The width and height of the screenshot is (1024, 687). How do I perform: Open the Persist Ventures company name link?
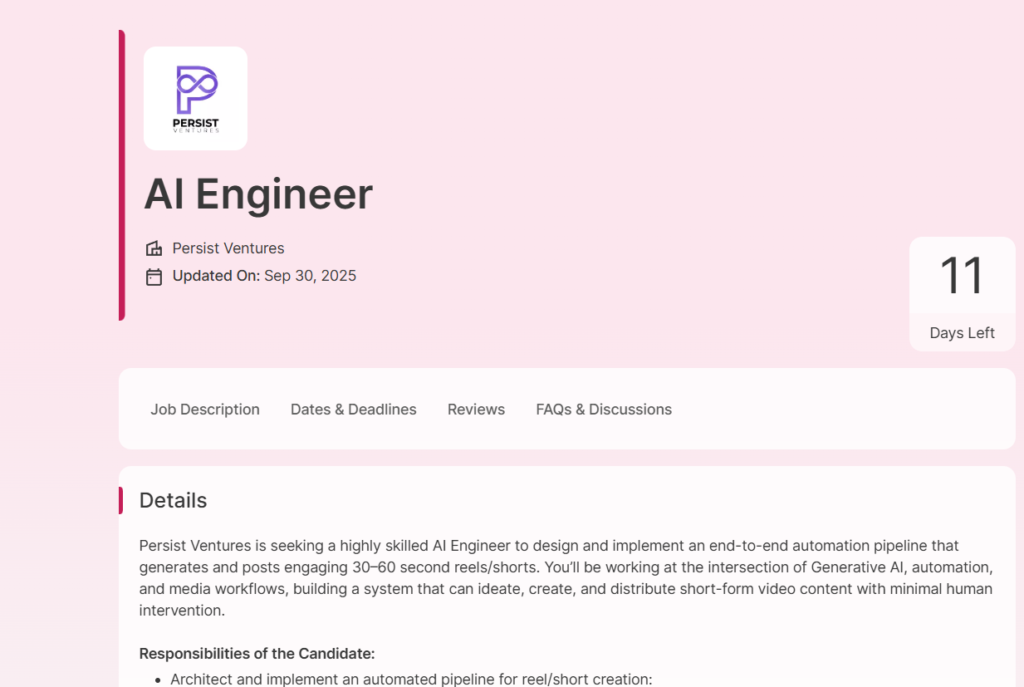[228, 249]
